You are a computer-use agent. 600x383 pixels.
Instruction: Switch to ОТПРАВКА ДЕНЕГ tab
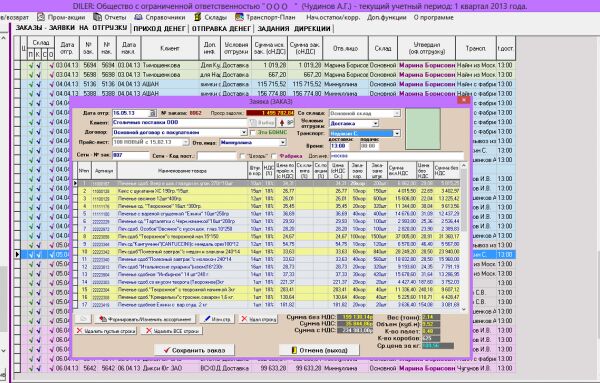[222, 29]
